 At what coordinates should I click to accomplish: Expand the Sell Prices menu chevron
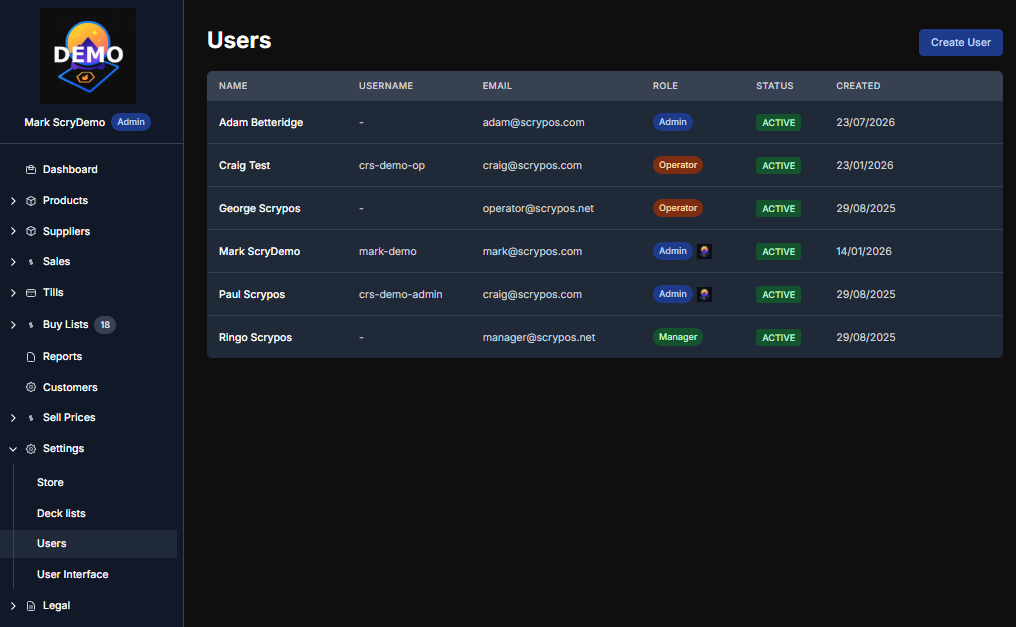(x=13, y=418)
